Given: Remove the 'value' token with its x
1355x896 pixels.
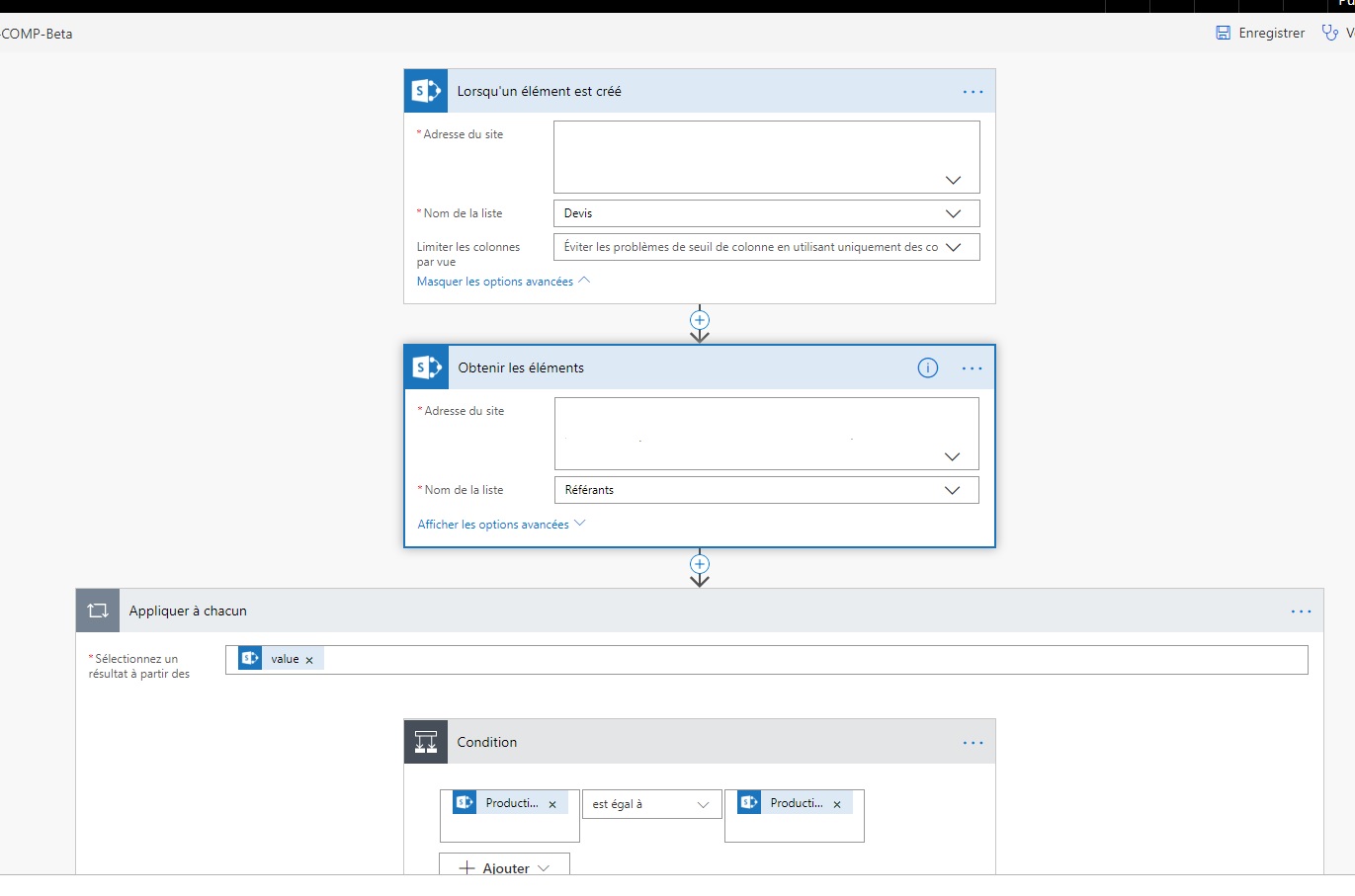Looking at the screenshot, I should click(309, 660).
